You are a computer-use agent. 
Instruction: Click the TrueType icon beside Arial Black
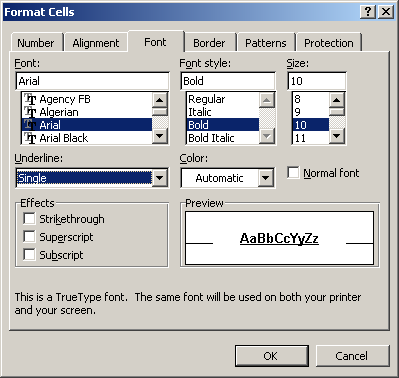[30, 138]
